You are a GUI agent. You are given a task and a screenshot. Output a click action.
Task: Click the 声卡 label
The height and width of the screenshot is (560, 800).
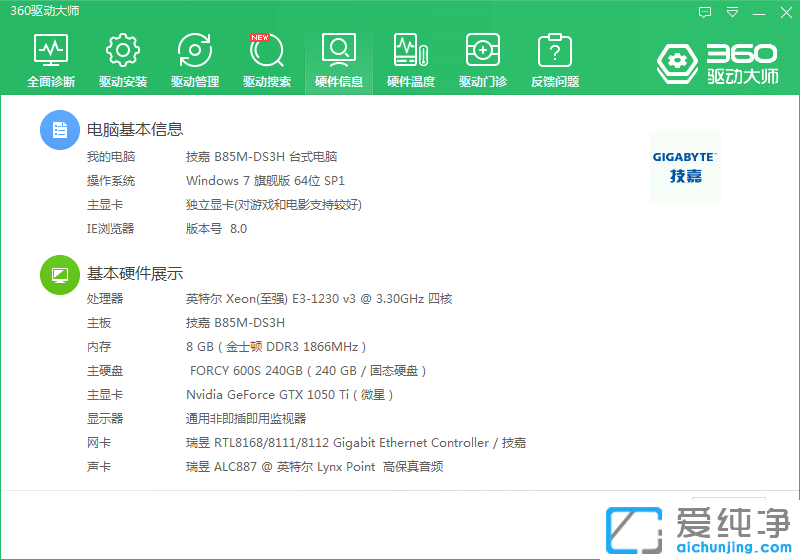(x=99, y=467)
